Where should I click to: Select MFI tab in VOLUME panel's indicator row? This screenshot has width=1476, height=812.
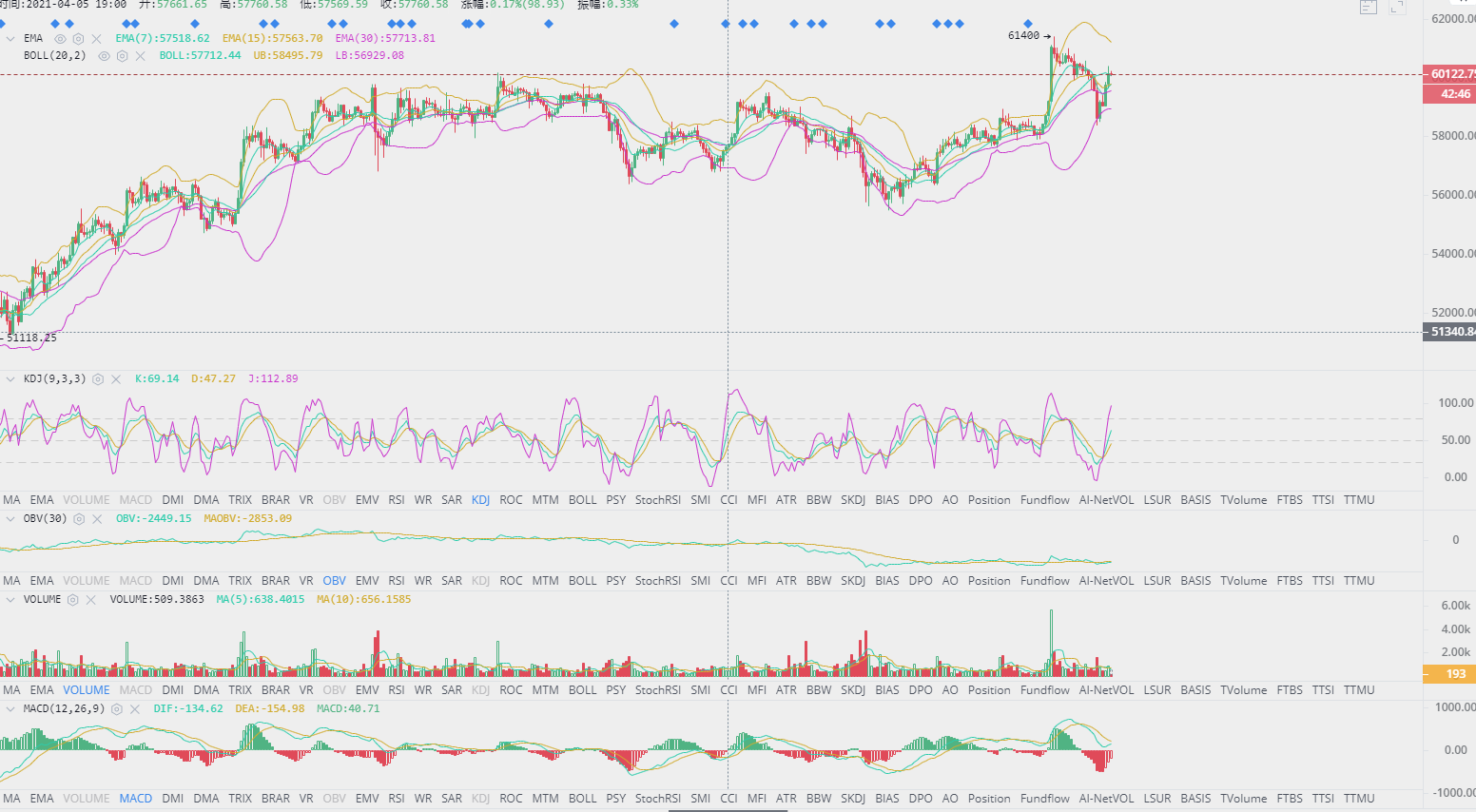click(757, 690)
